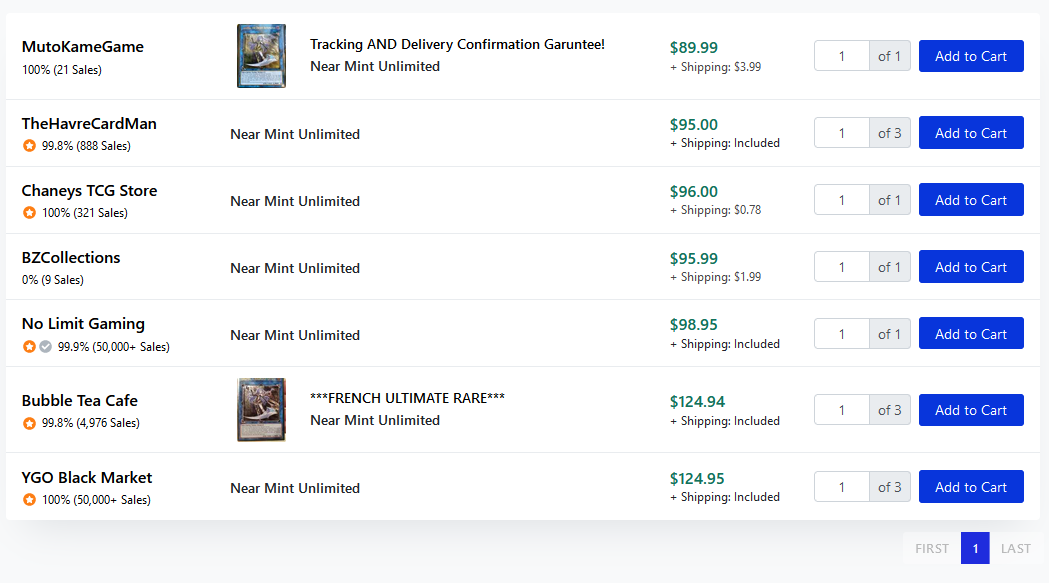Viewport: 1049px width, 583px height.
Task: Go to page 1 in pagination
Action: tap(975, 548)
